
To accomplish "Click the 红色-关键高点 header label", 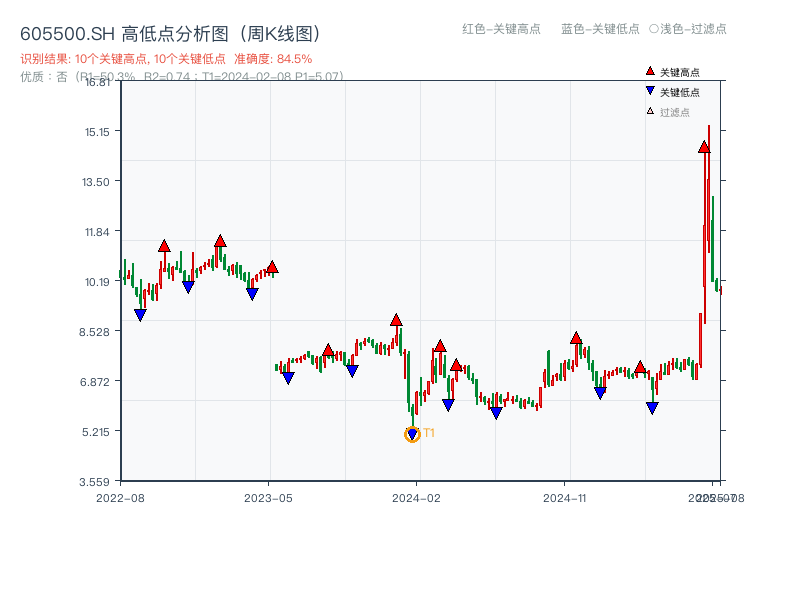I will coord(501,29).
